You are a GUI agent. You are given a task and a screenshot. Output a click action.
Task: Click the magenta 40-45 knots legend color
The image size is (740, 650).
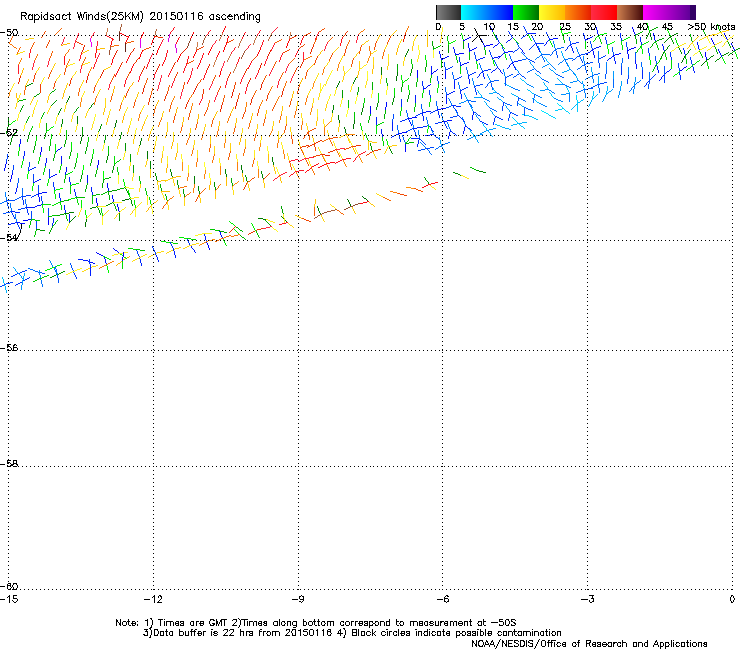point(656,12)
